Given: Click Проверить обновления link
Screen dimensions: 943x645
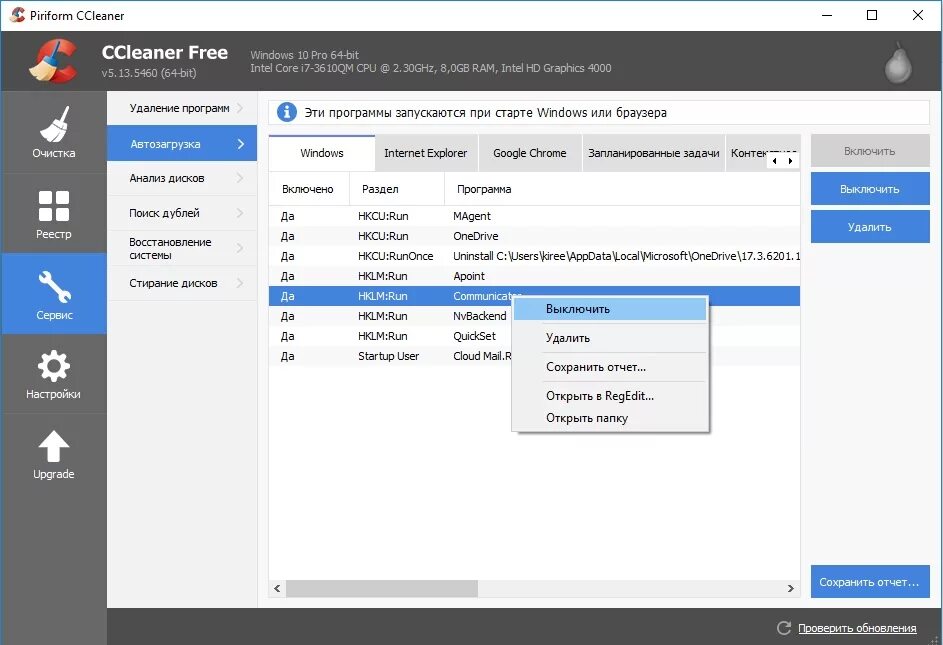Looking at the screenshot, I should point(857,628).
